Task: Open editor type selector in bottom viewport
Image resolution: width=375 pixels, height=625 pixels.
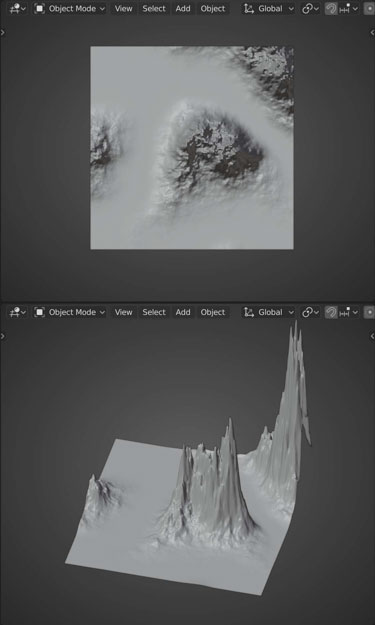Action: (x=18, y=312)
